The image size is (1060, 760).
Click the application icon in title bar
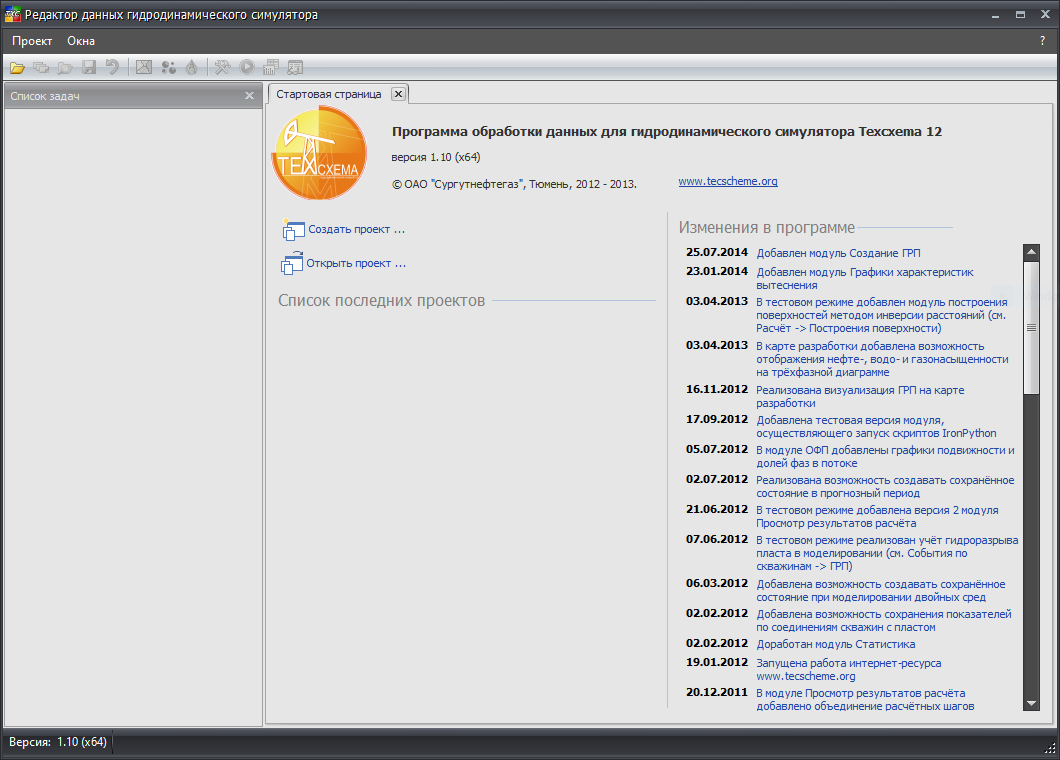point(12,14)
